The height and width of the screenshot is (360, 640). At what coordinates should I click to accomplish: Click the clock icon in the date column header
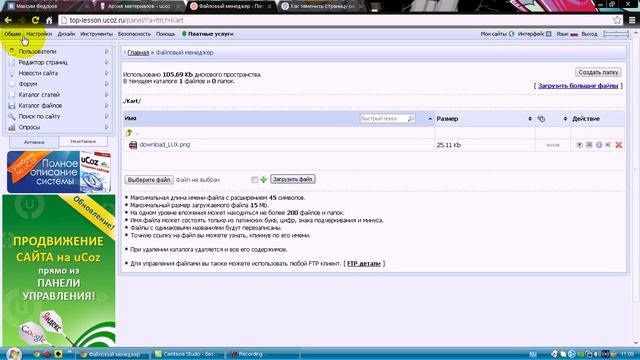[541, 119]
